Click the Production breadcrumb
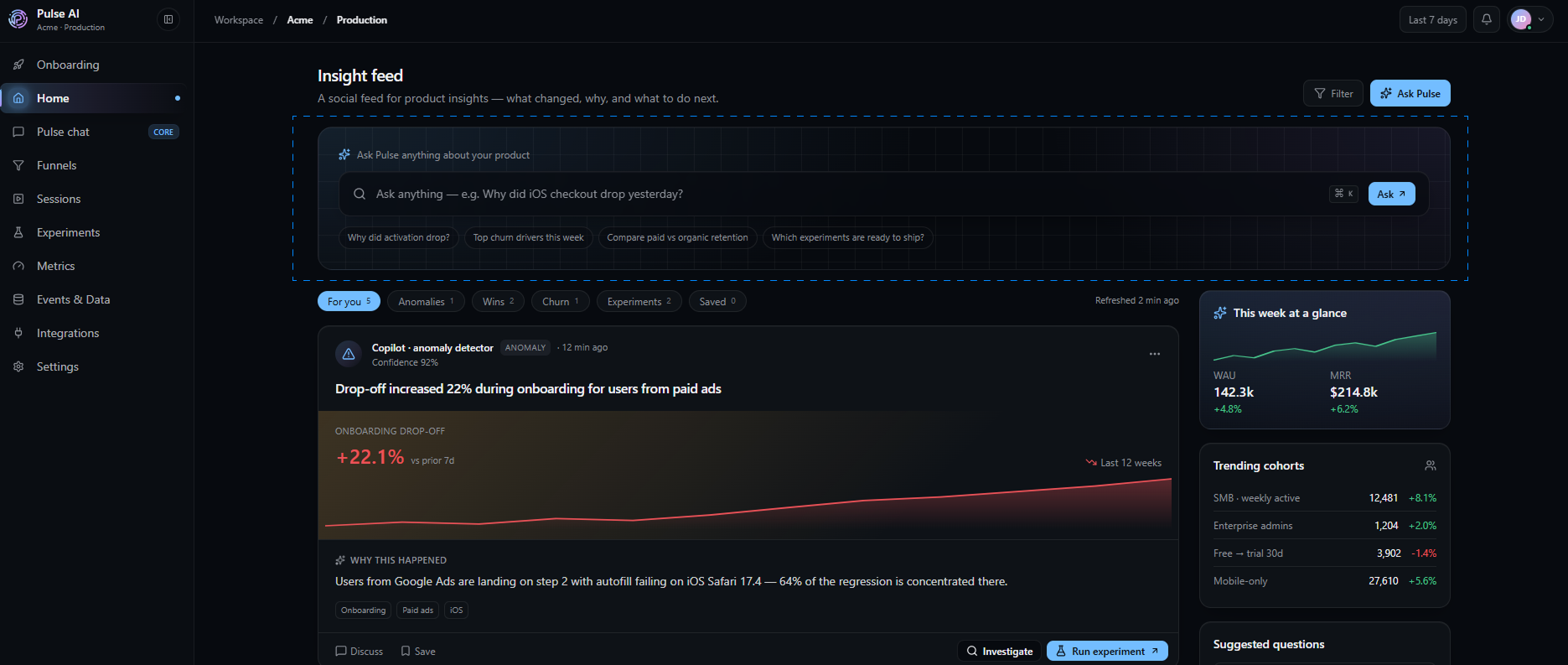 pyautogui.click(x=362, y=20)
